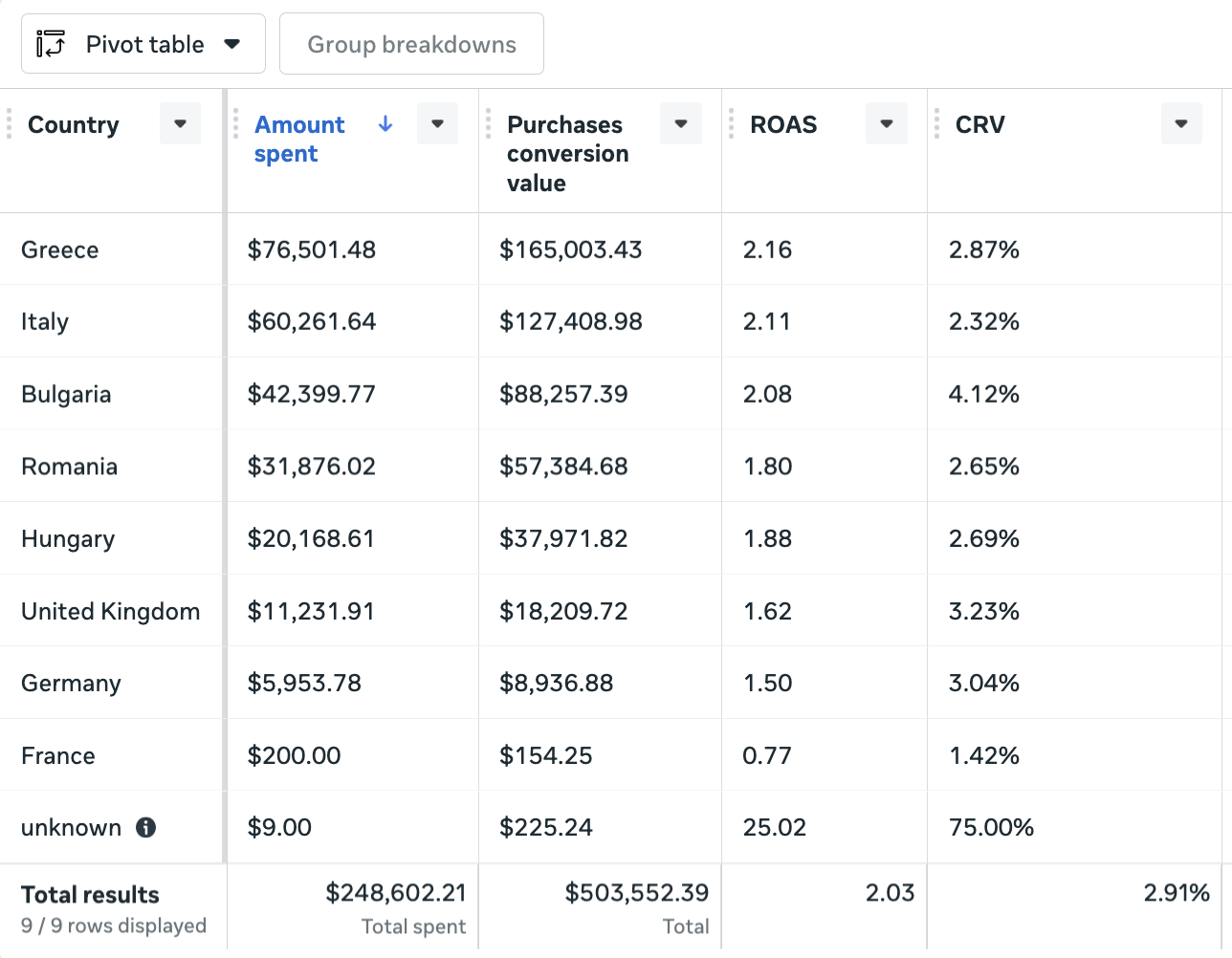Select the Greece row label
This screenshot has width=1232, height=958.
pos(60,250)
